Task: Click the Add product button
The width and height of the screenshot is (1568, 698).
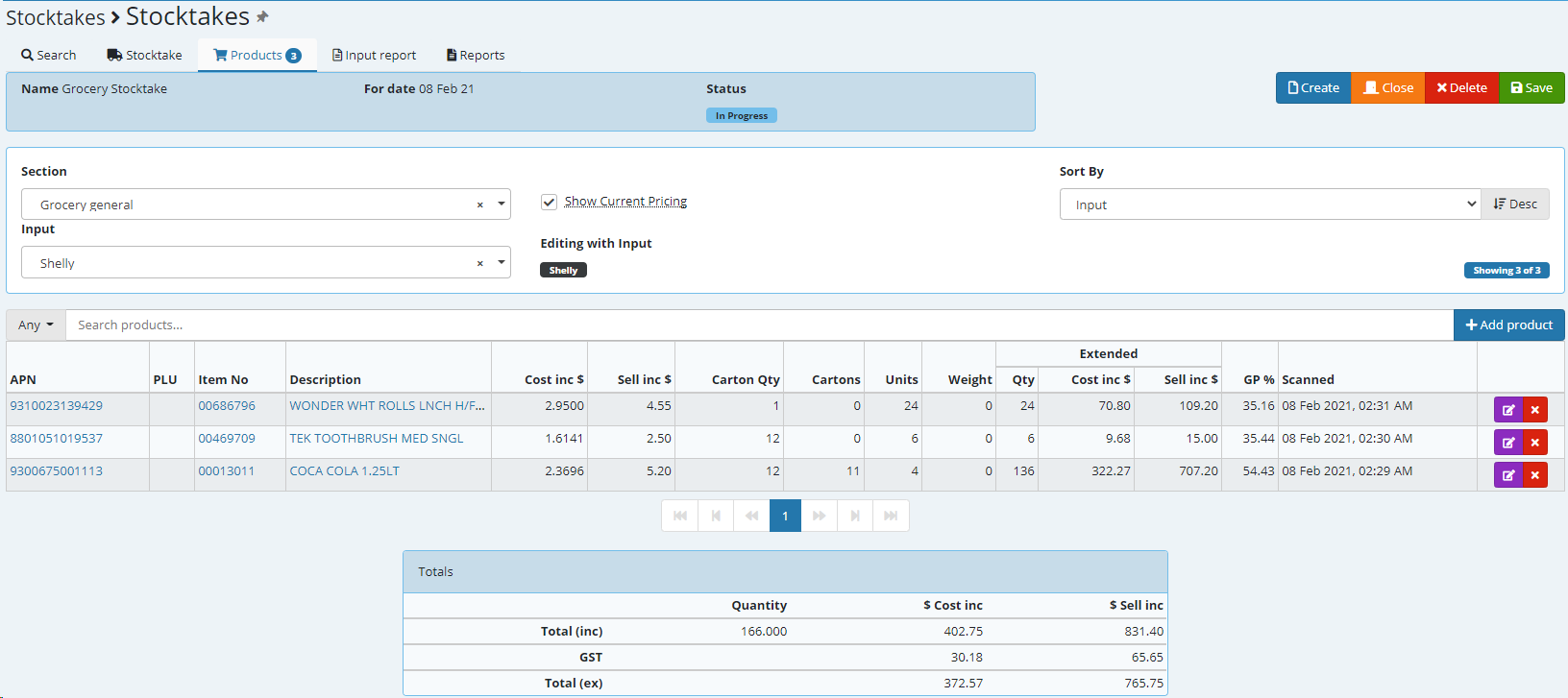Action: (1509, 325)
